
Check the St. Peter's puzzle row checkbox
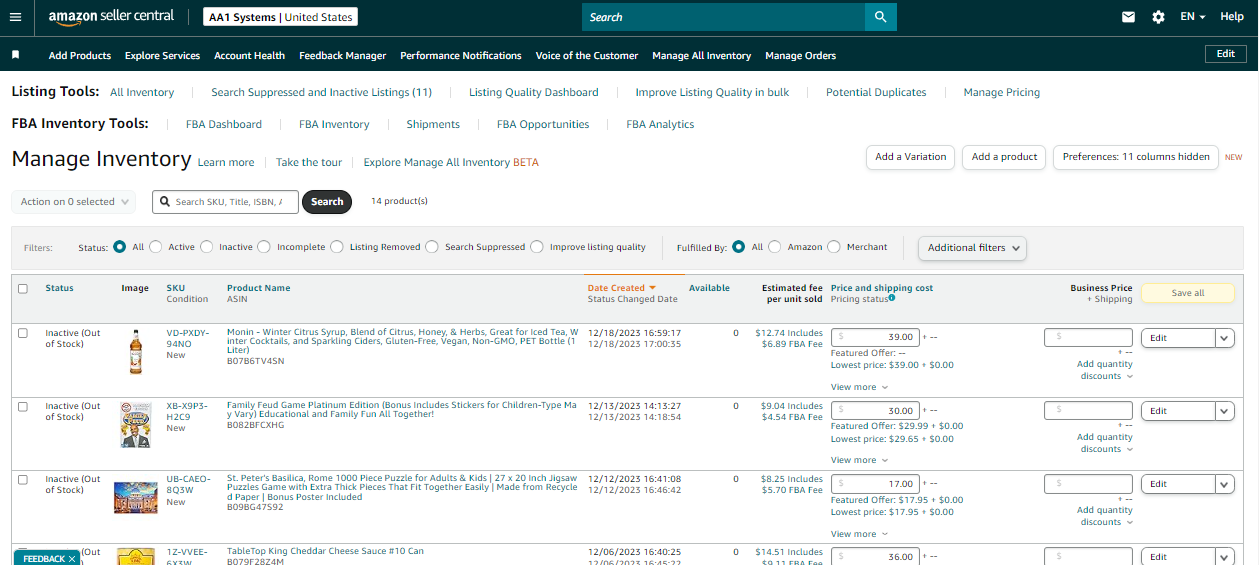click(23, 479)
